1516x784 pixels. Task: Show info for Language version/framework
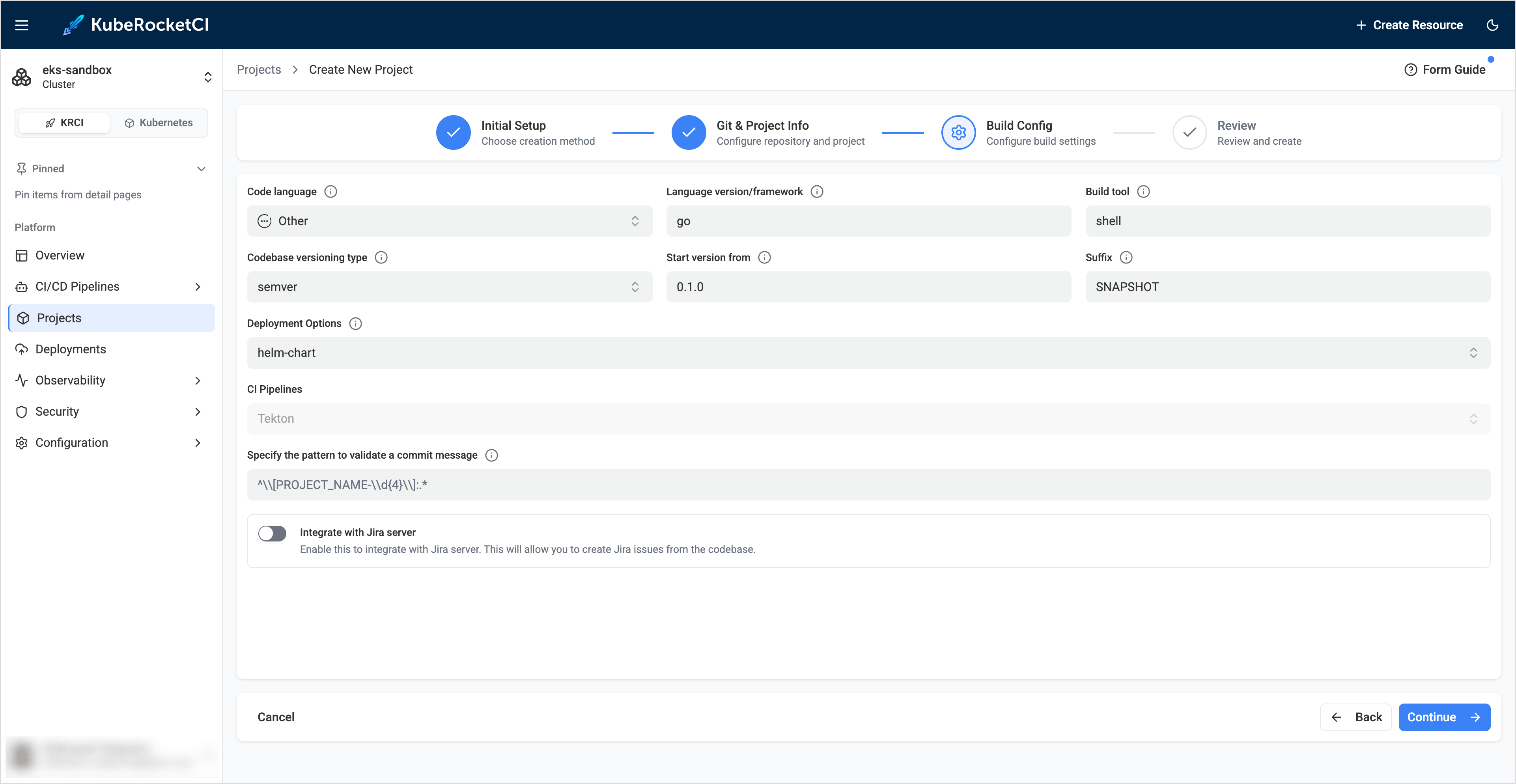(817, 191)
